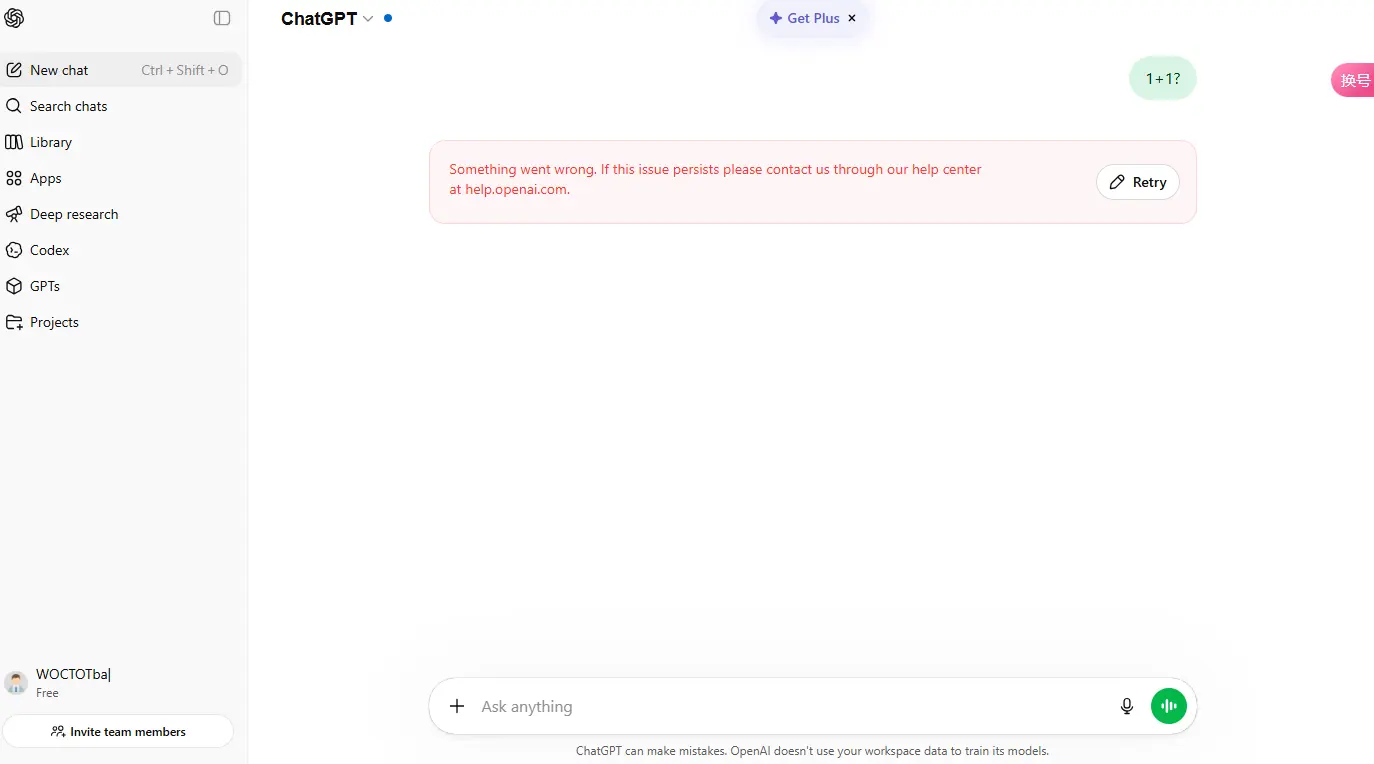Viewport: 1374px width, 764px height.
Task: Open Search chats
Action: coord(121,106)
